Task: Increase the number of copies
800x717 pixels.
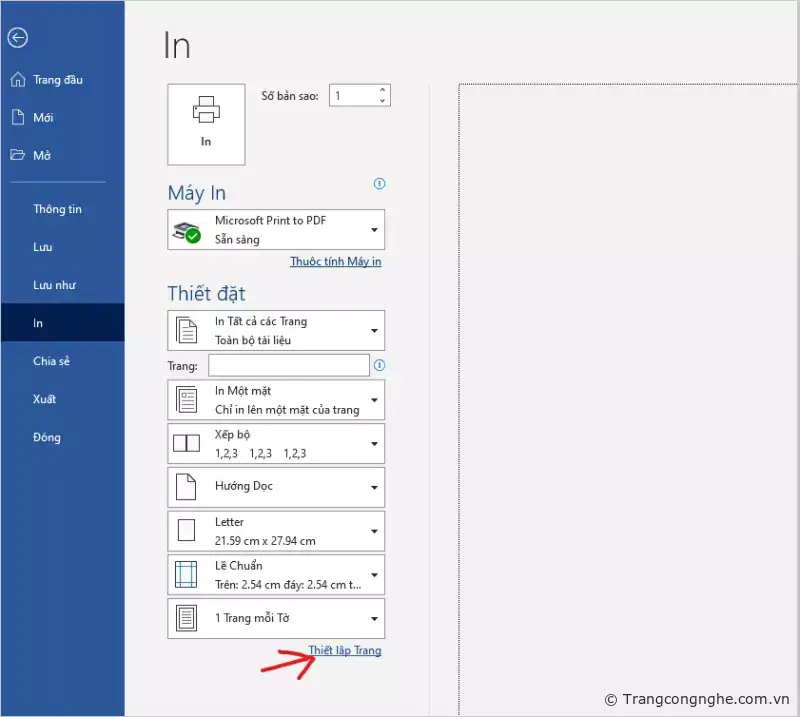Action: coord(382,90)
